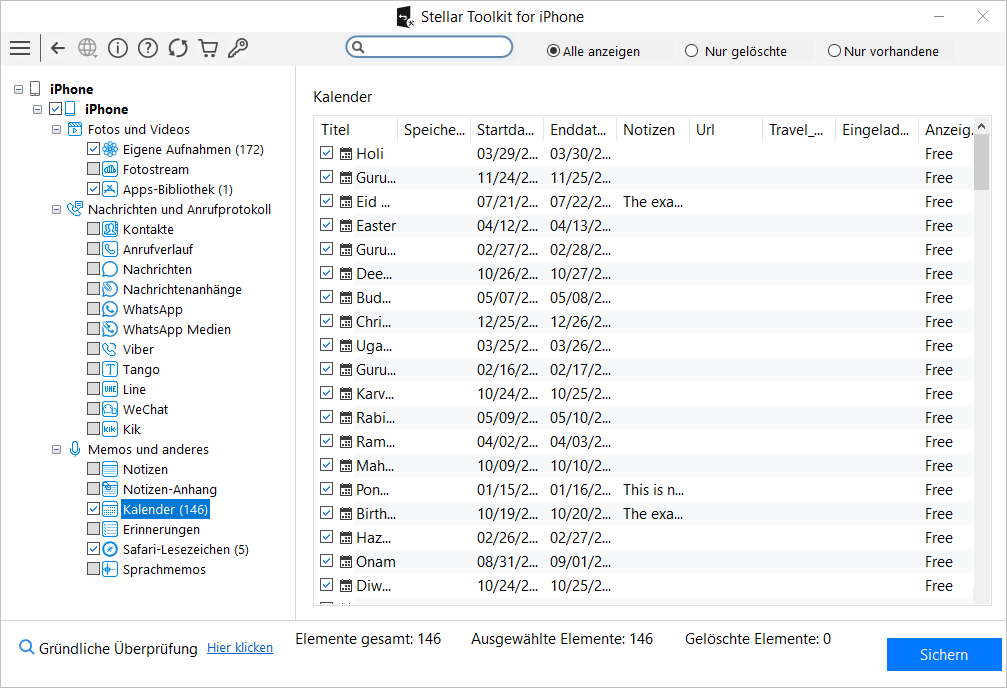The height and width of the screenshot is (688, 1007).
Task: Click the calendar list scrollbar thumb
Action: (981, 163)
